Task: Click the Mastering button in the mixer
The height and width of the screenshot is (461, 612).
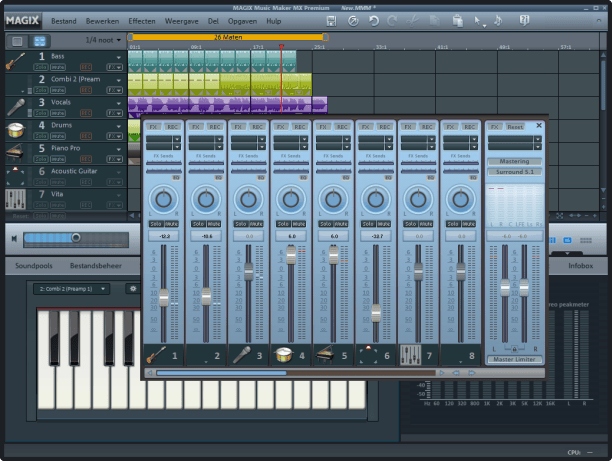Action: [514, 161]
